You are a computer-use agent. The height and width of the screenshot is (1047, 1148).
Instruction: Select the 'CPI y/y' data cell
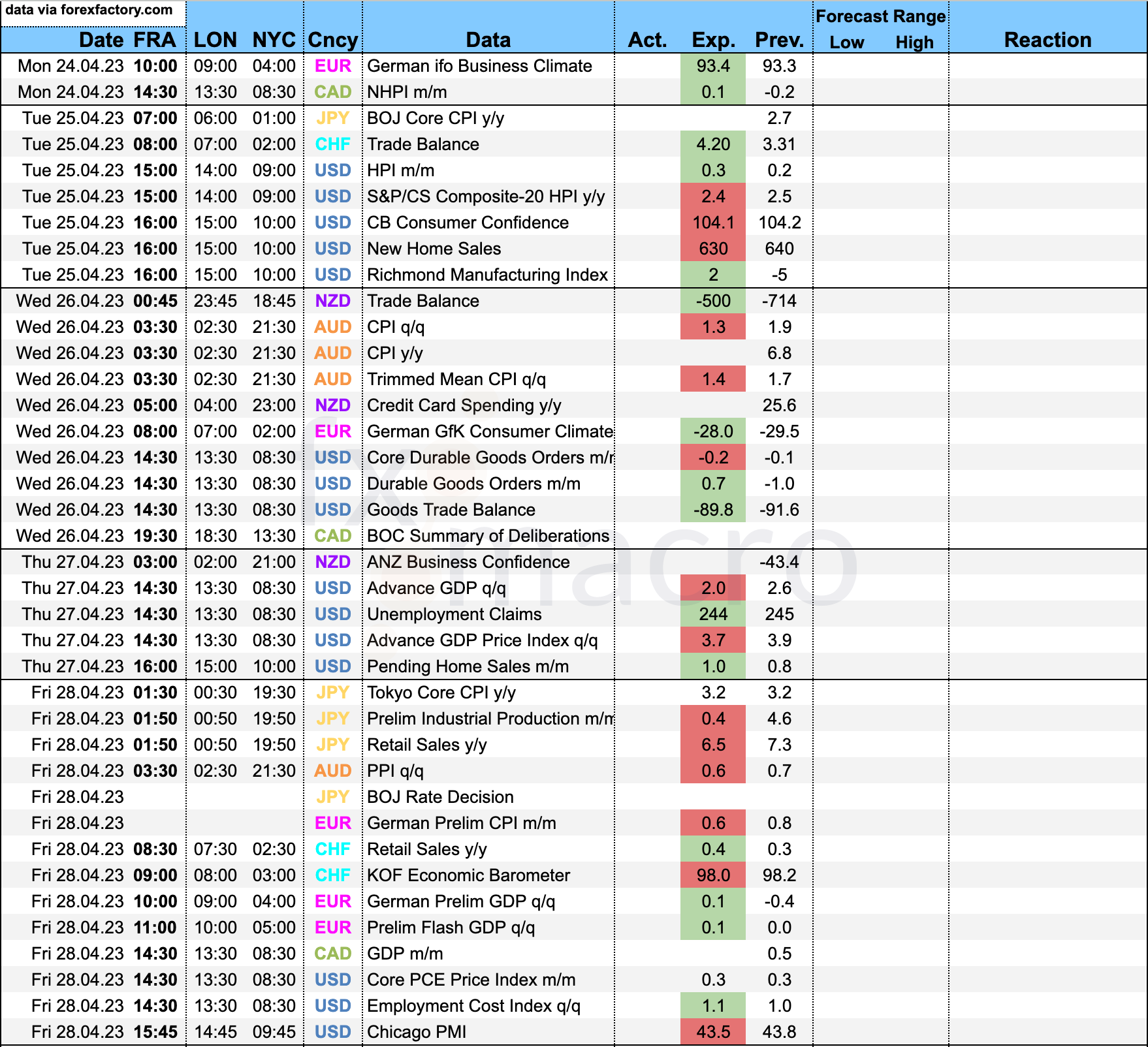(488, 353)
